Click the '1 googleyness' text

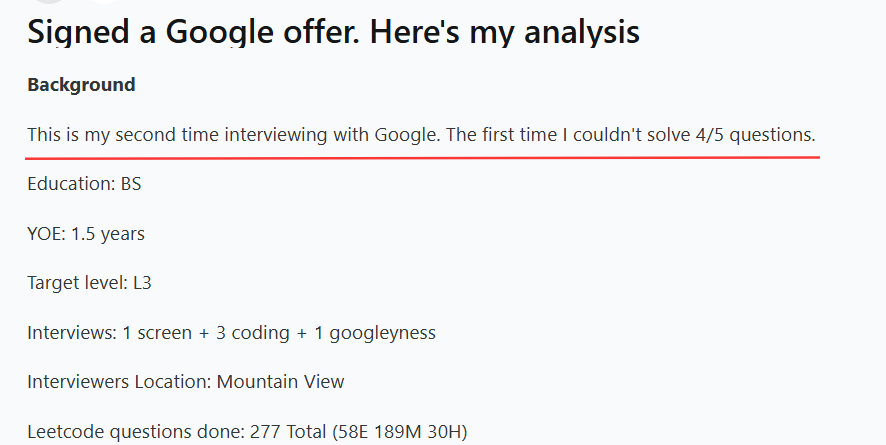click(x=375, y=333)
